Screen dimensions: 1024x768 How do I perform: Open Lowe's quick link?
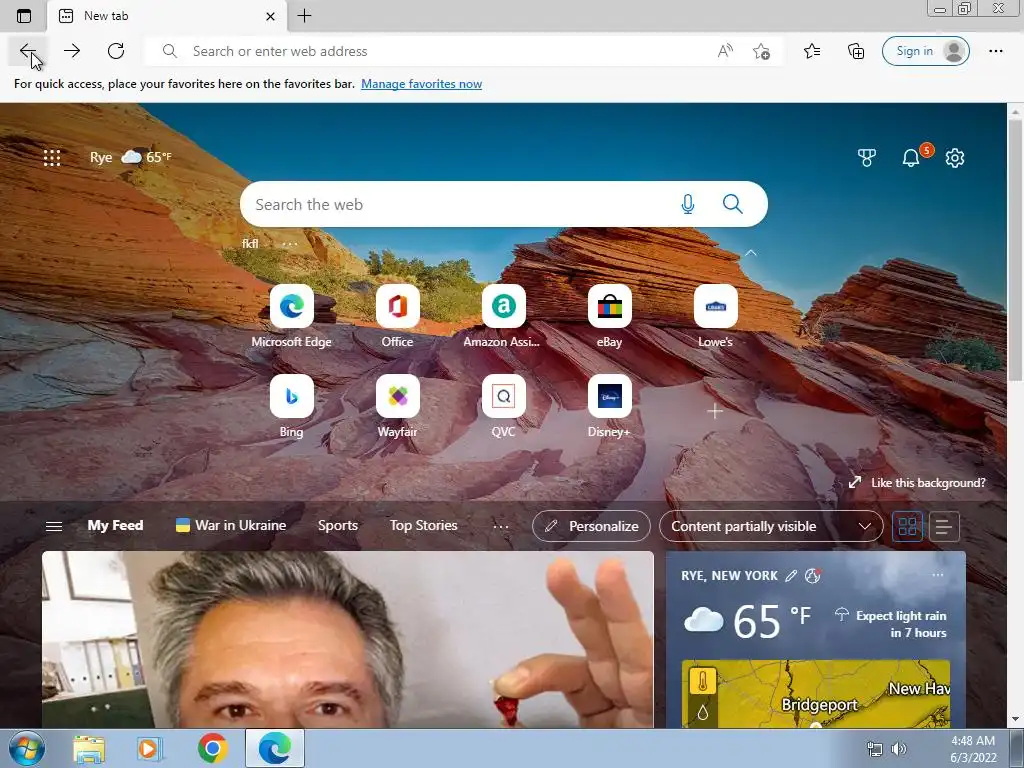click(715, 317)
